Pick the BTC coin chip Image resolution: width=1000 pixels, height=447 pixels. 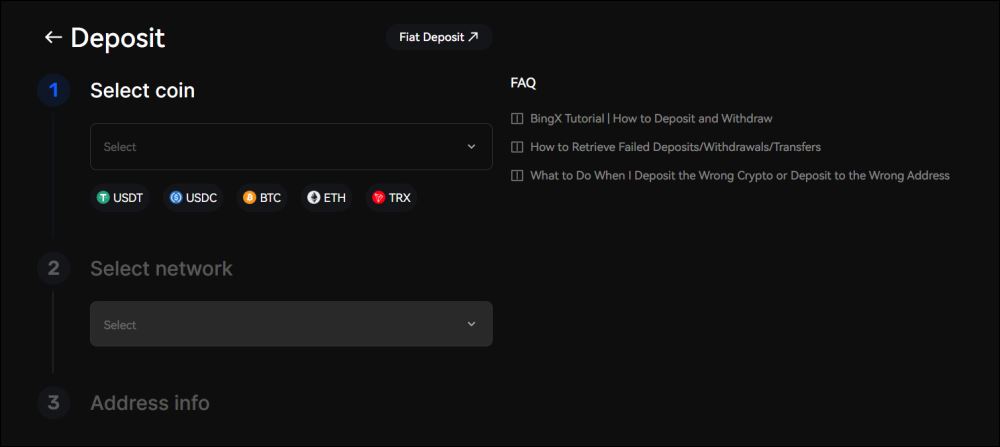262,198
